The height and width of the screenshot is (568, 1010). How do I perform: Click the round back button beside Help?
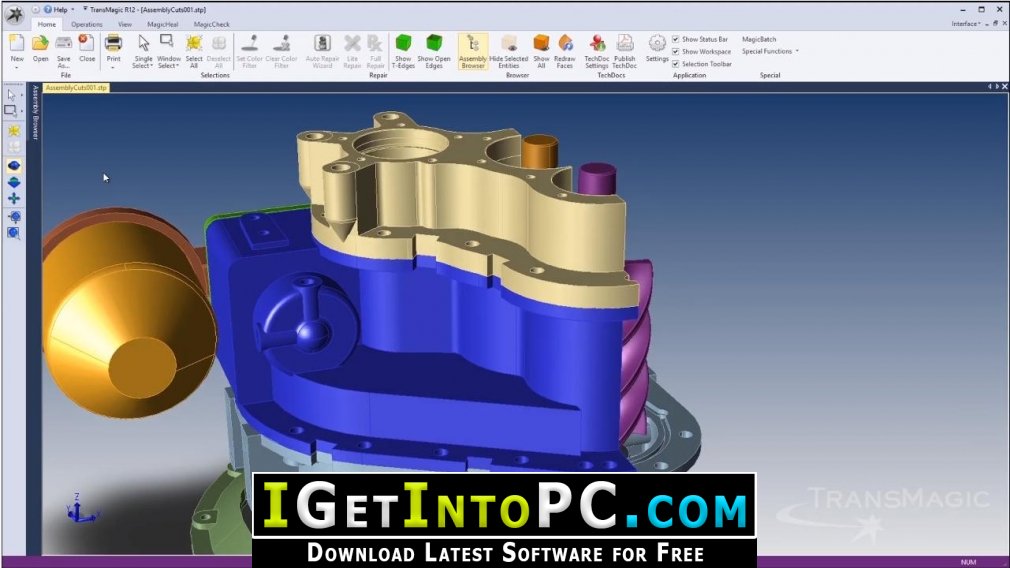35,10
